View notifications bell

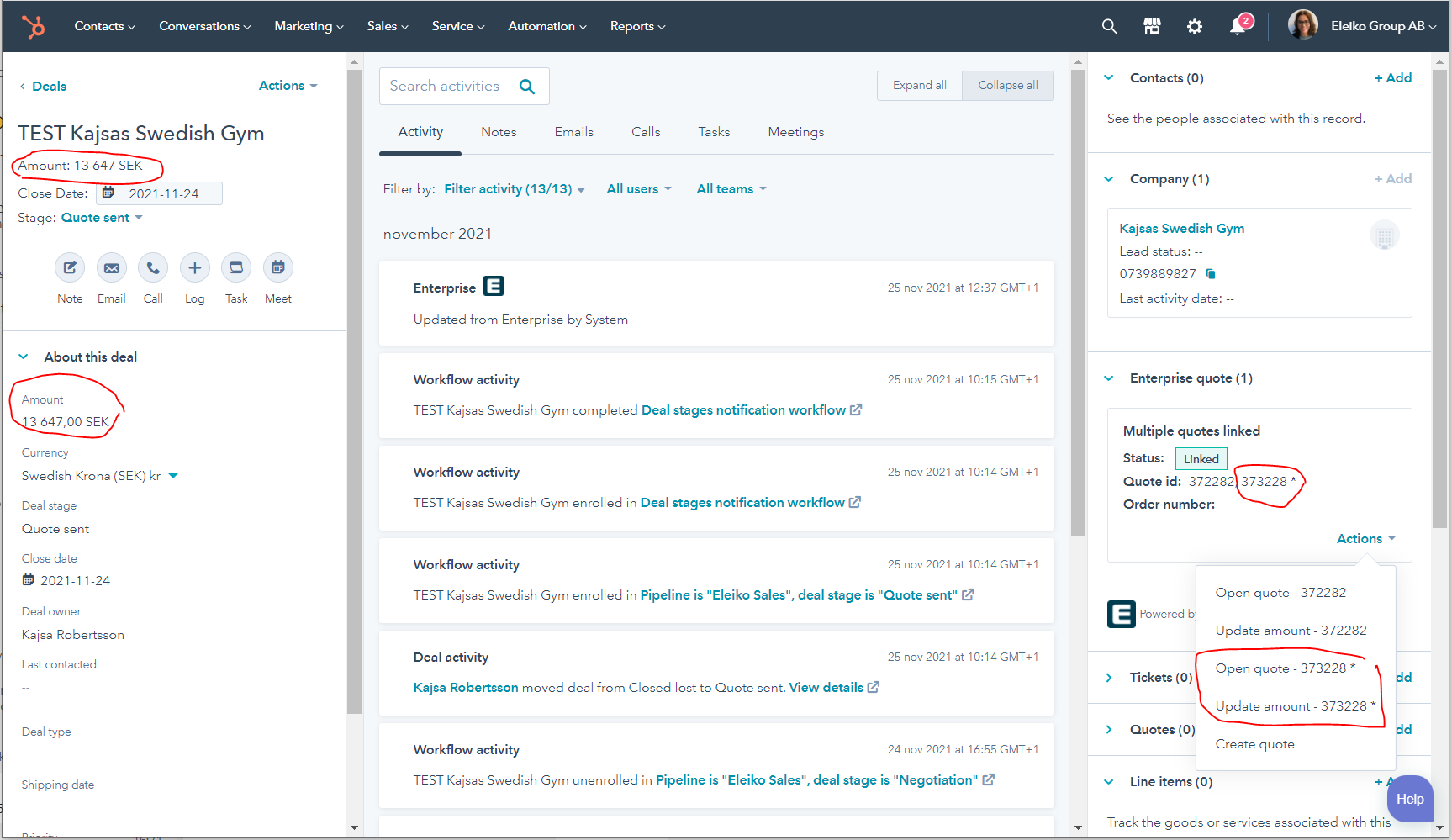tap(1237, 27)
